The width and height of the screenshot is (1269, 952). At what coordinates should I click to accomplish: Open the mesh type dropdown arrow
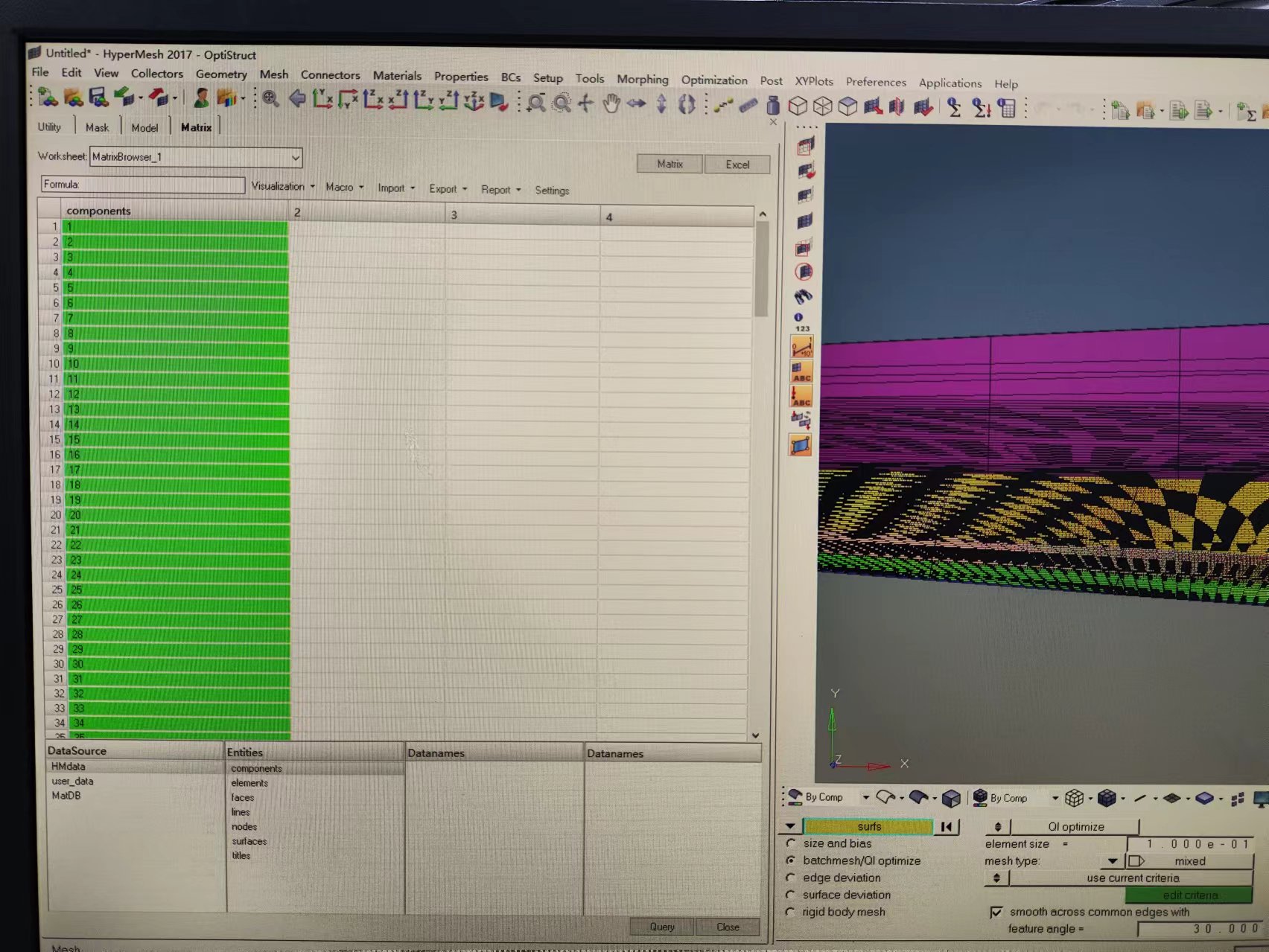tap(1113, 861)
